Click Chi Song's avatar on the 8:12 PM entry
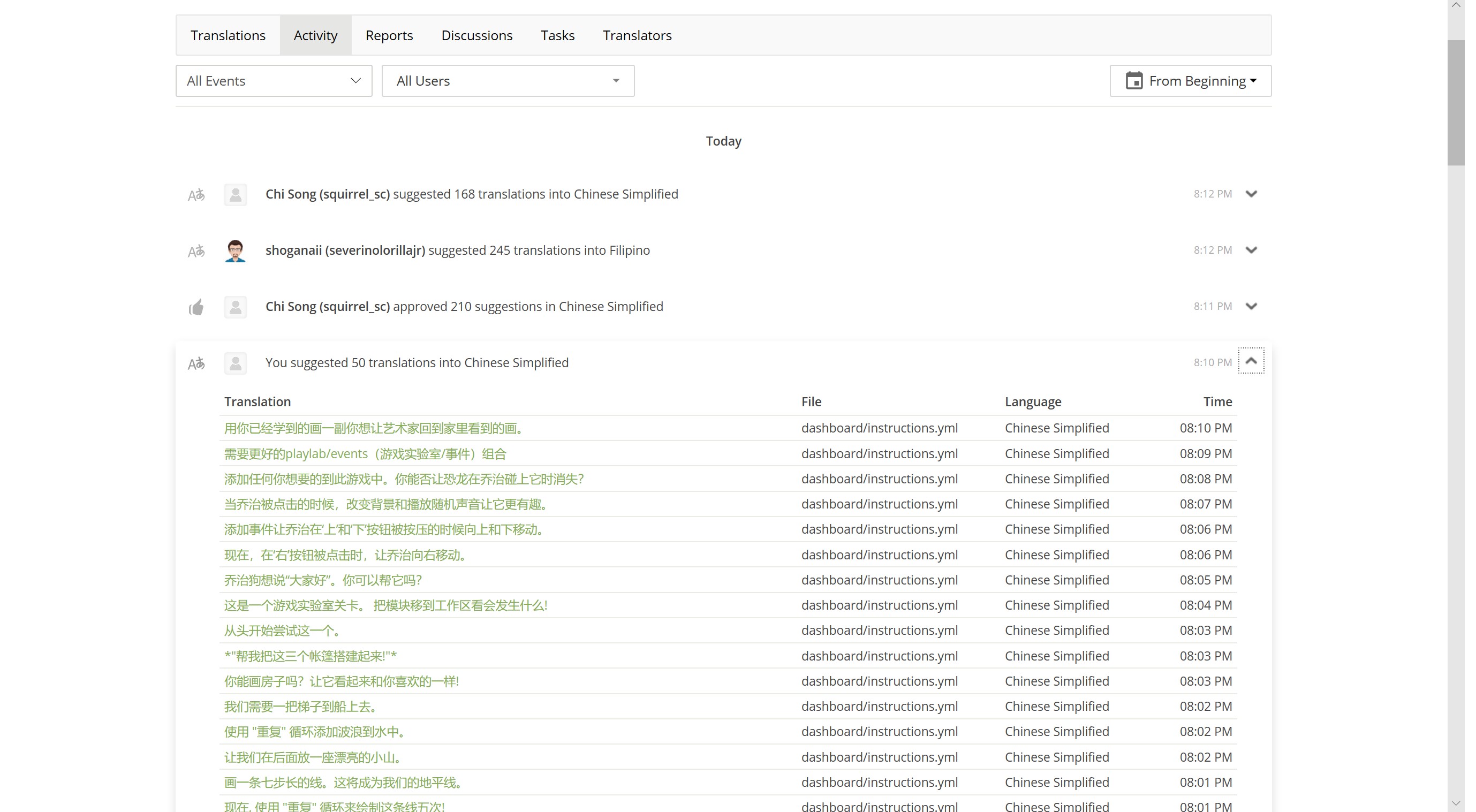Screen dimensions: 1476x812 pos(235,195)
